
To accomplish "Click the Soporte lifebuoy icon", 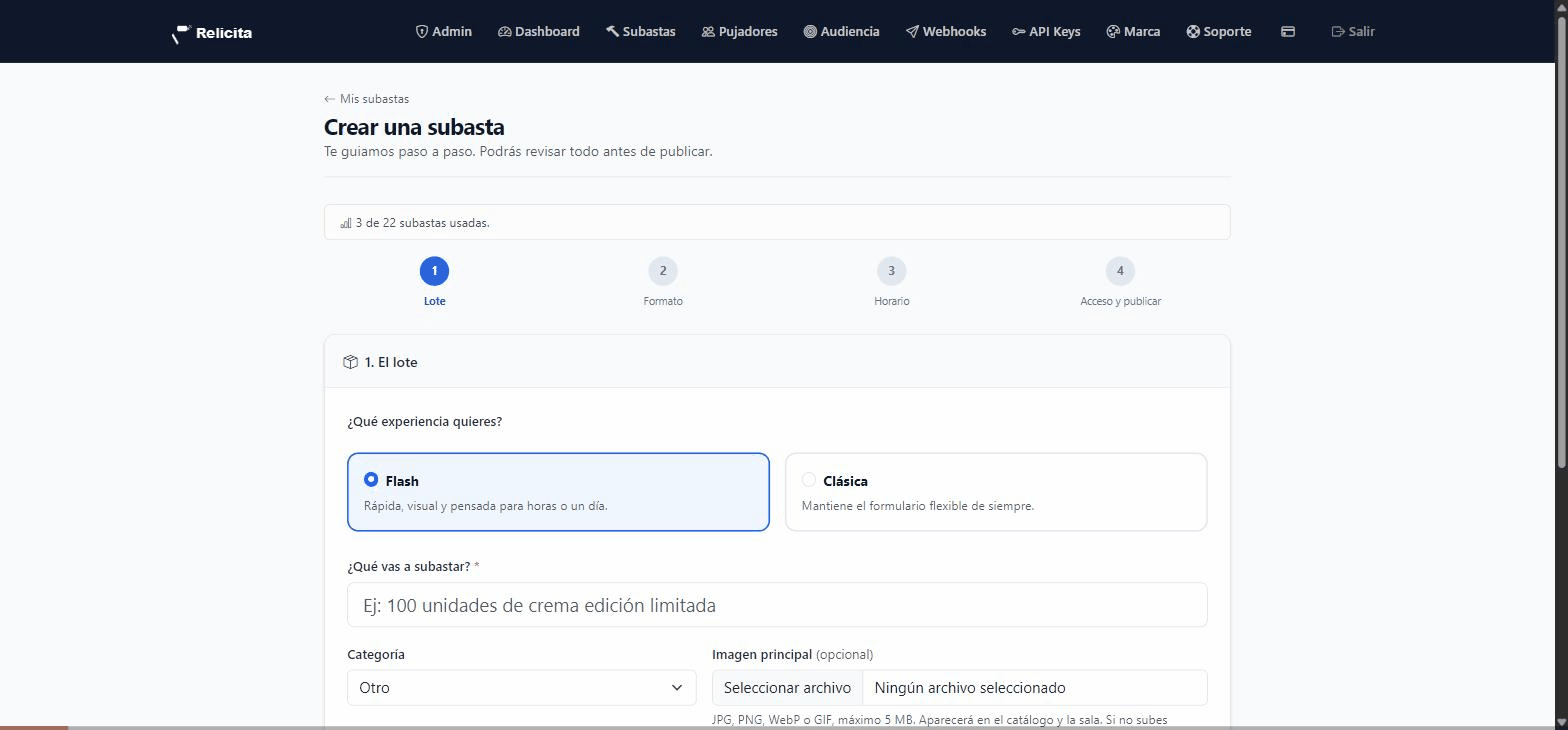I will pyautogui.click(x=1193, y=31).
